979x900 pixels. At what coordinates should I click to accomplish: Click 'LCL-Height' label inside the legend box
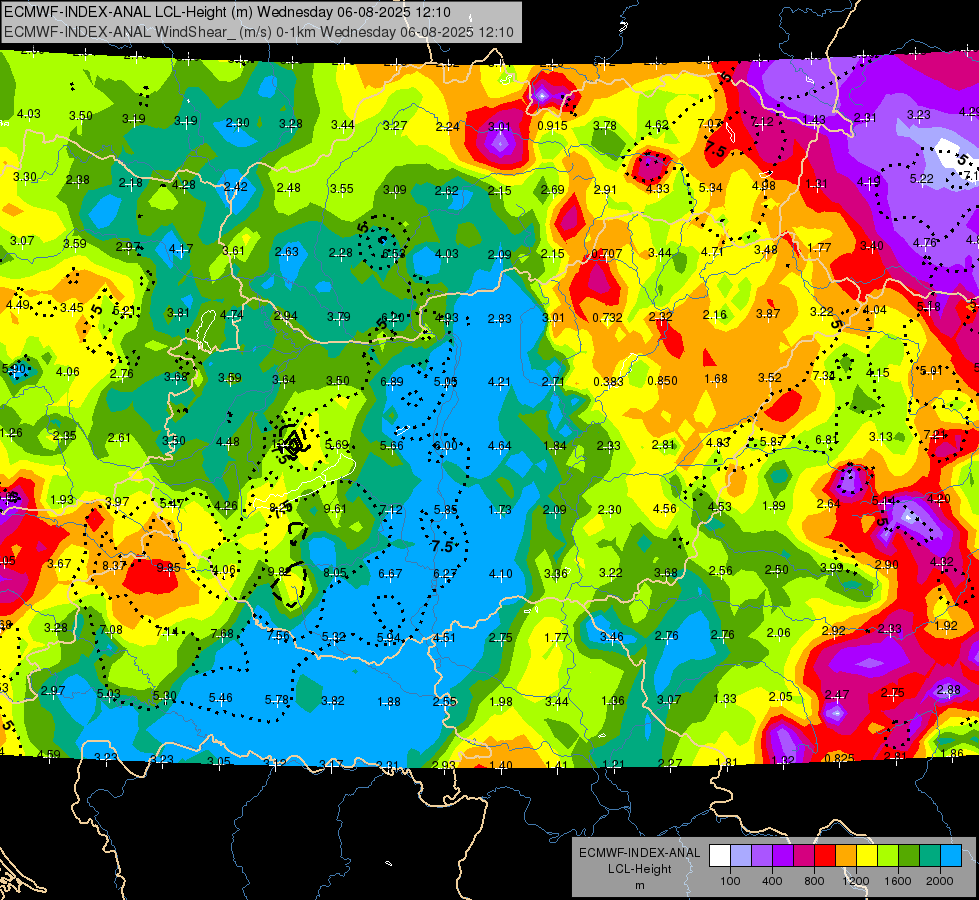click(639, 869)
